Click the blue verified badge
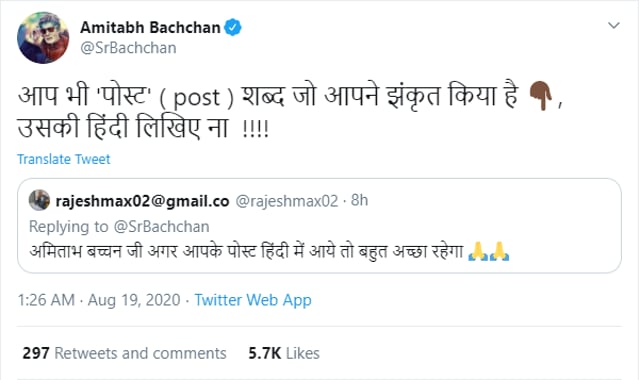Image resolution: width=640 pixels, height=380 pixels. click(x=233, y=27)
